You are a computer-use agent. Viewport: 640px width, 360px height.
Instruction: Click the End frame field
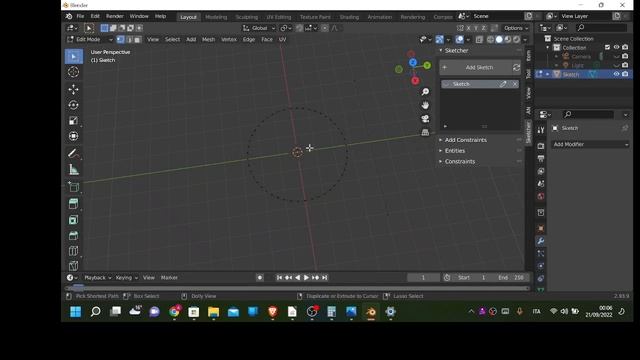(x=511, y=278)
